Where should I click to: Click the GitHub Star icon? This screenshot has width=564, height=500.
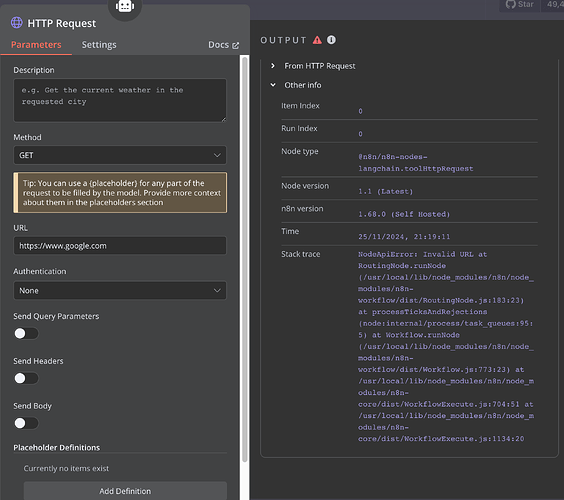click(x=510, y=4)
